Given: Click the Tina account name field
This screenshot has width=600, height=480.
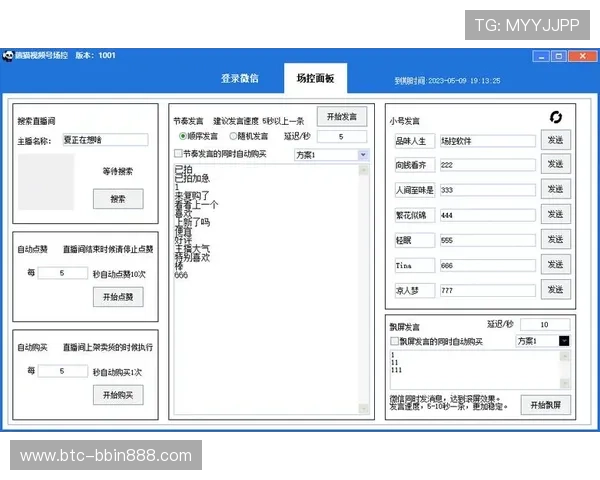Looking at the screenshot, I should tap(415, 265).
